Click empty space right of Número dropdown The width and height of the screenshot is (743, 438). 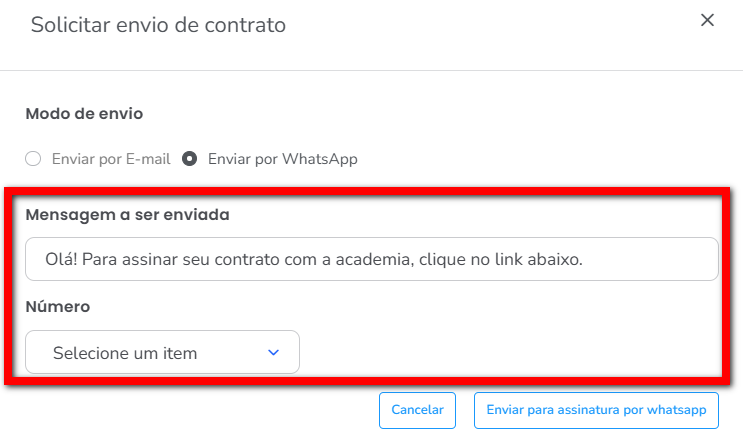click(500, 352)
